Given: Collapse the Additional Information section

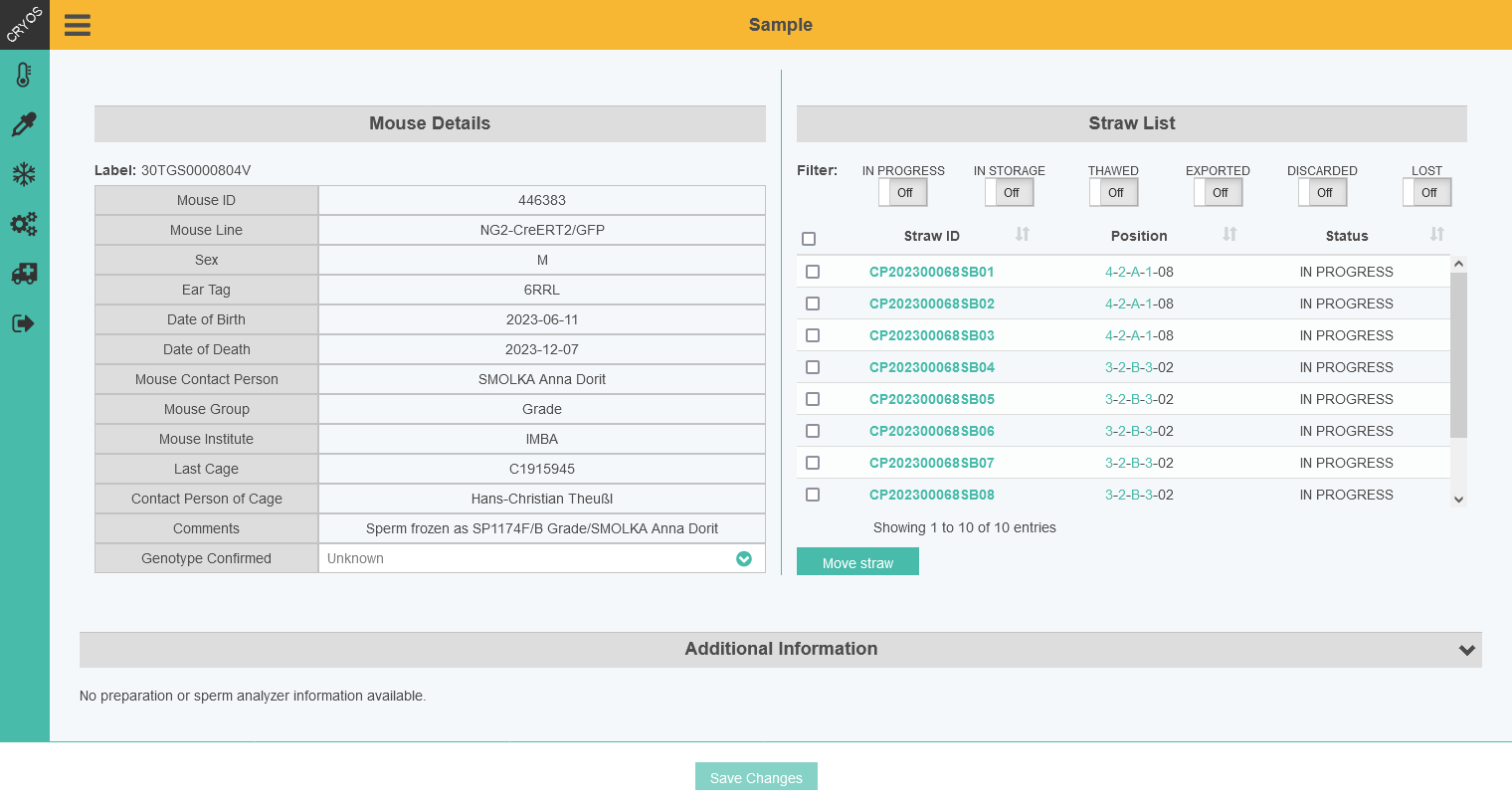Looking at the screenshot, I should point(1465,649).
